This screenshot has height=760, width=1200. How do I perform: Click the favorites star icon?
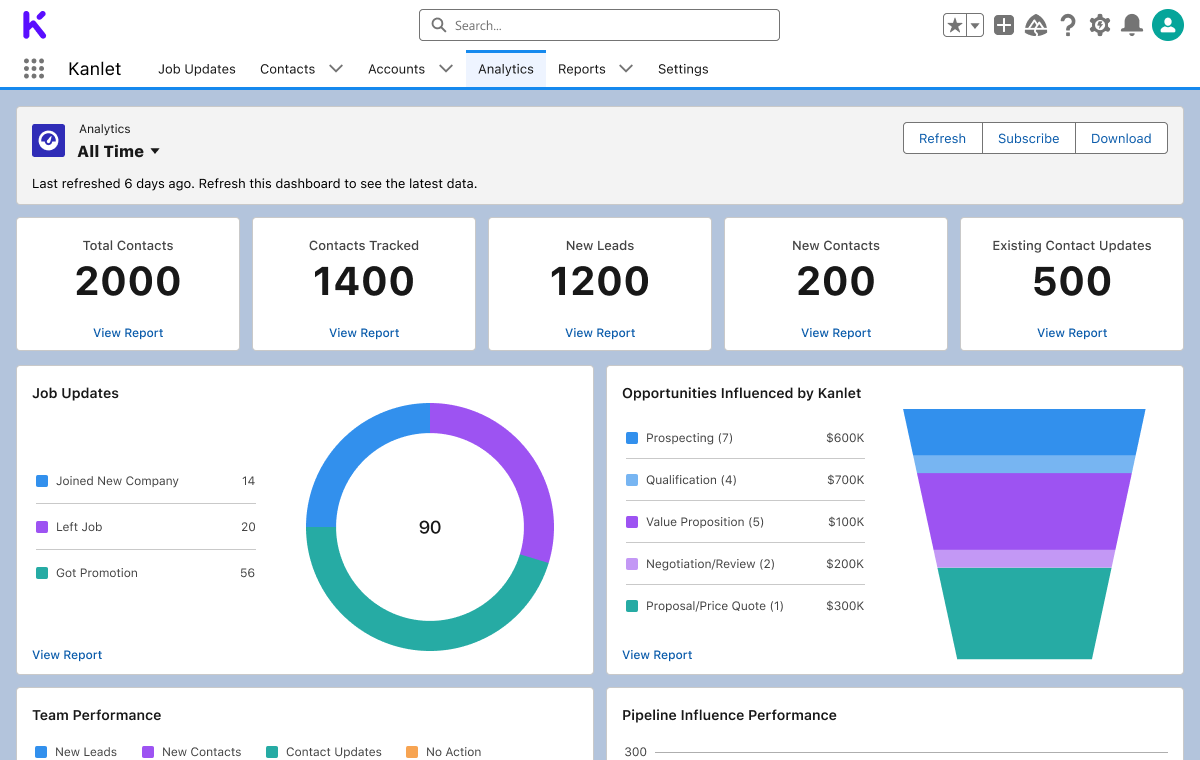955,26
